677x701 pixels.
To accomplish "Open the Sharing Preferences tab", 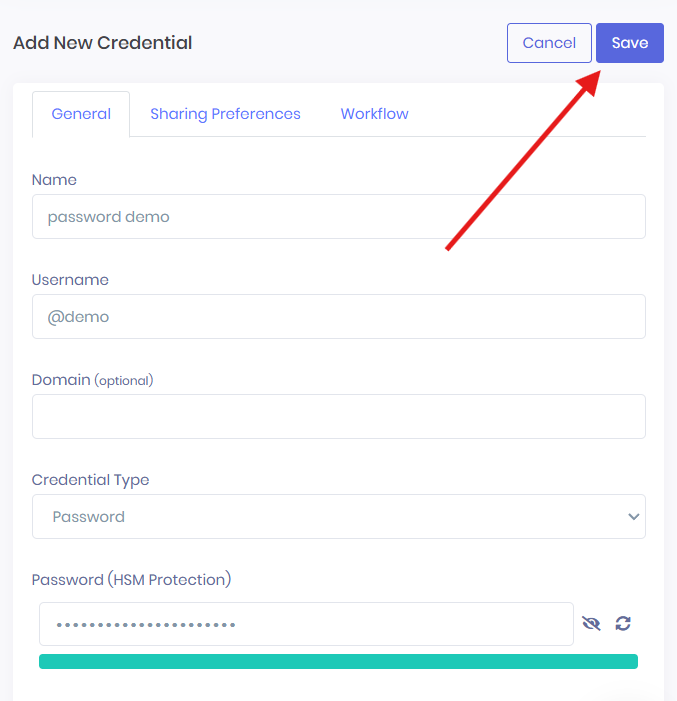I will [x=225, y=114].
